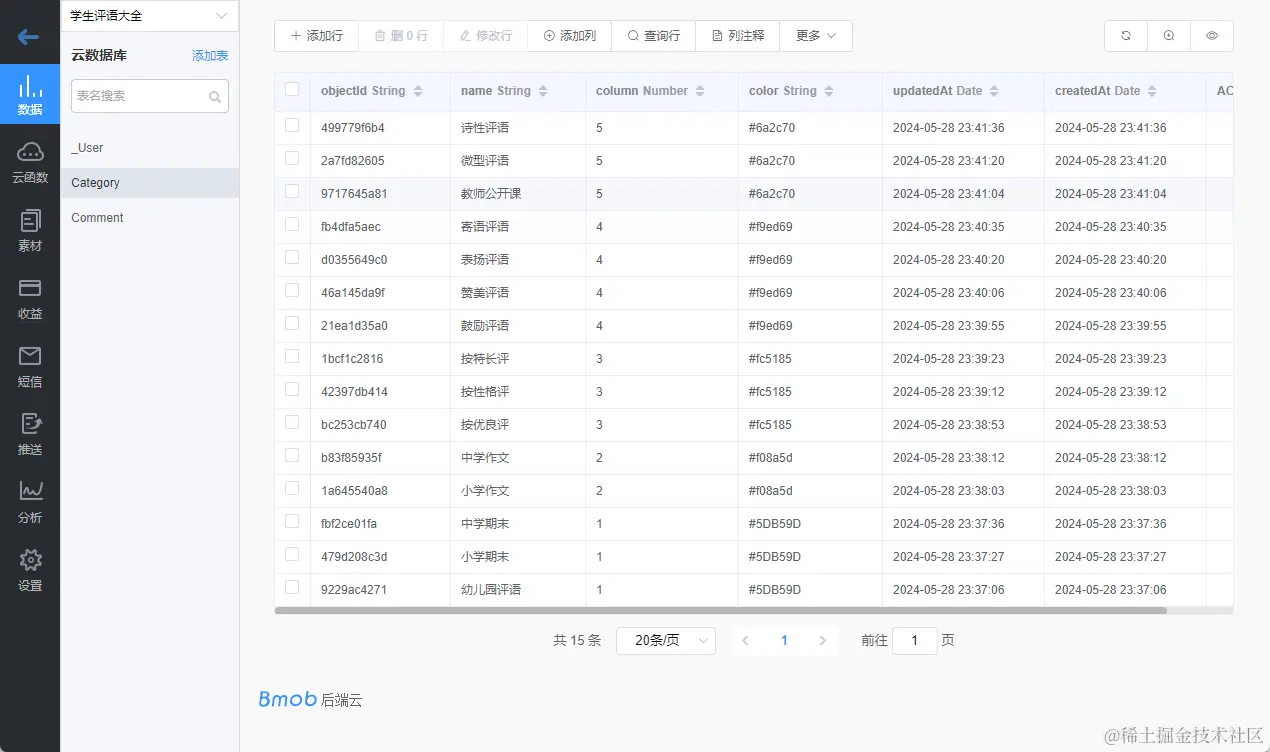Open the 数据 section in sidebar
Image resolution: width=1270 pixels, height=752 pixels.
[x=30, y=94]
